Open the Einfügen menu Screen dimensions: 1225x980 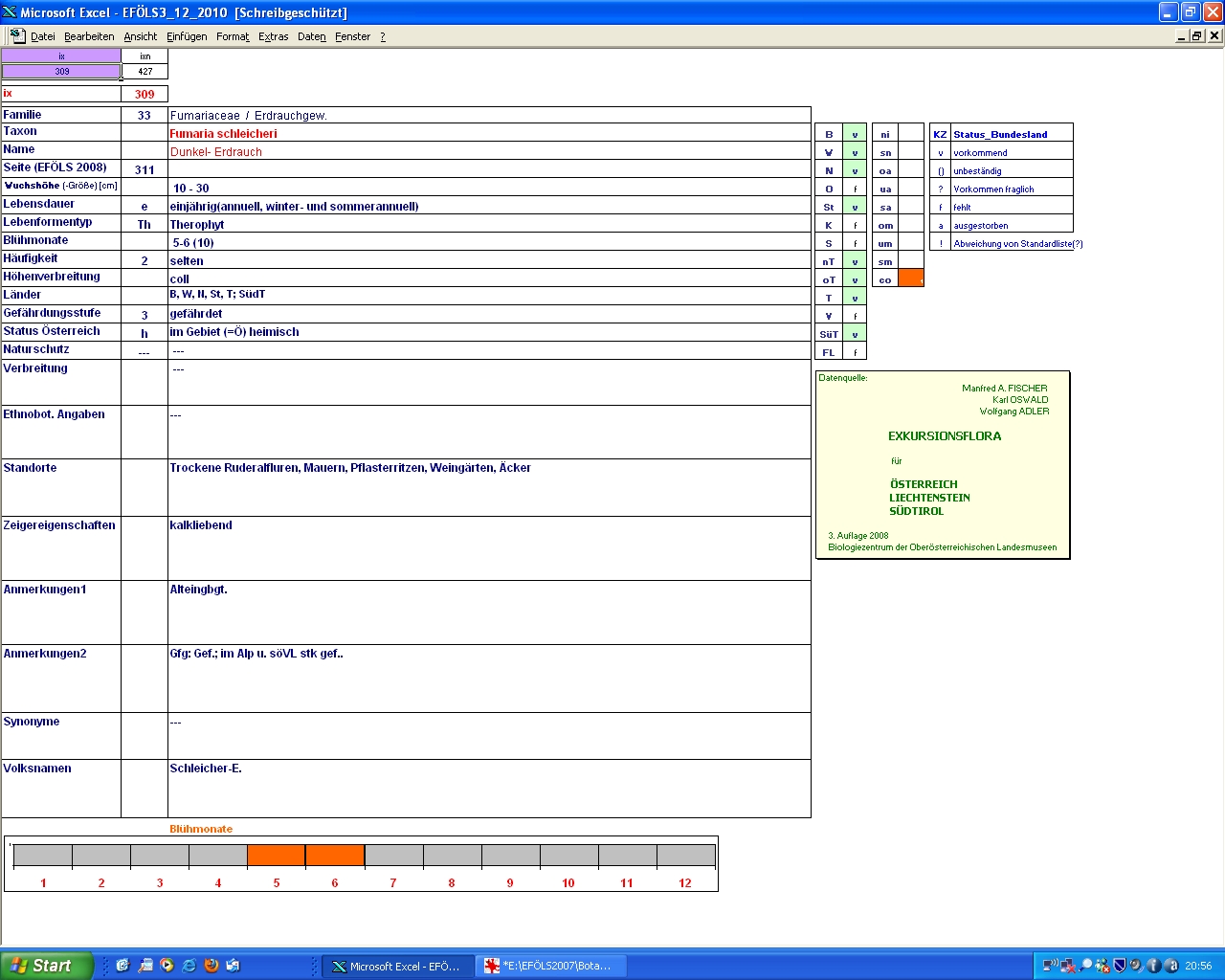[187, 36]
